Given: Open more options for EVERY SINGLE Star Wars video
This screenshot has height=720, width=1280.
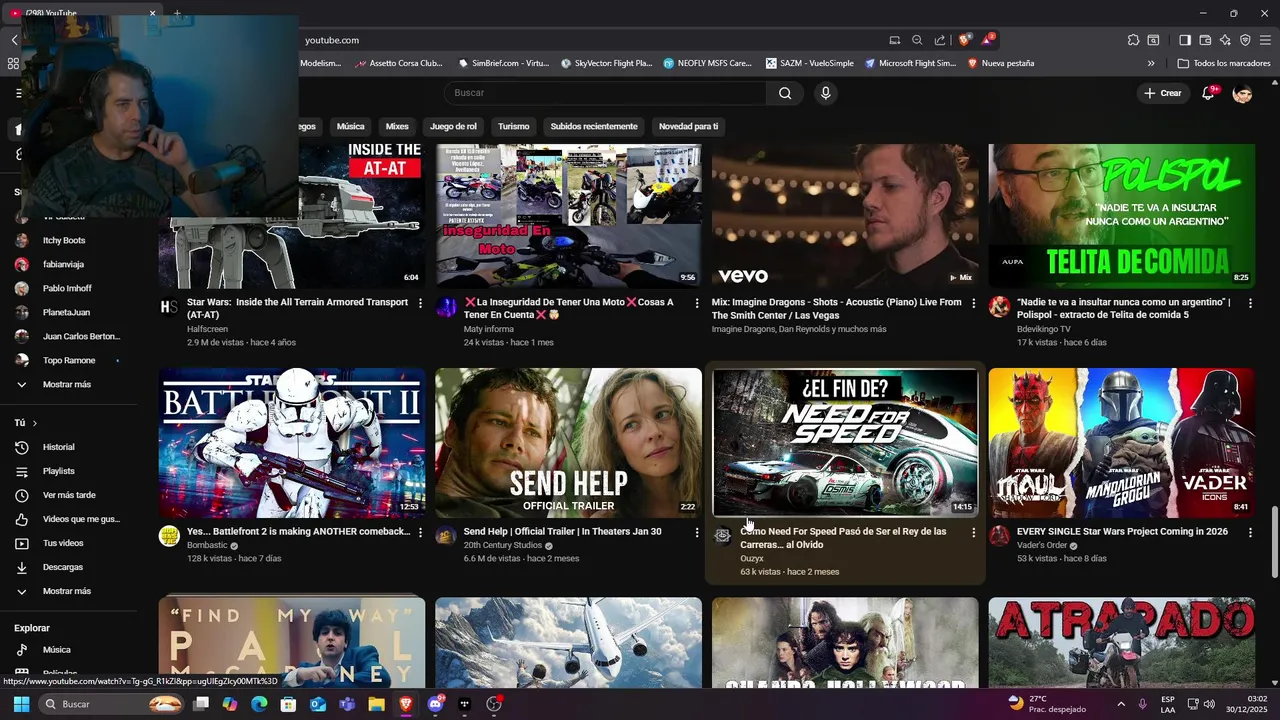Looking at the screenshot, I should pos(1250,533).
